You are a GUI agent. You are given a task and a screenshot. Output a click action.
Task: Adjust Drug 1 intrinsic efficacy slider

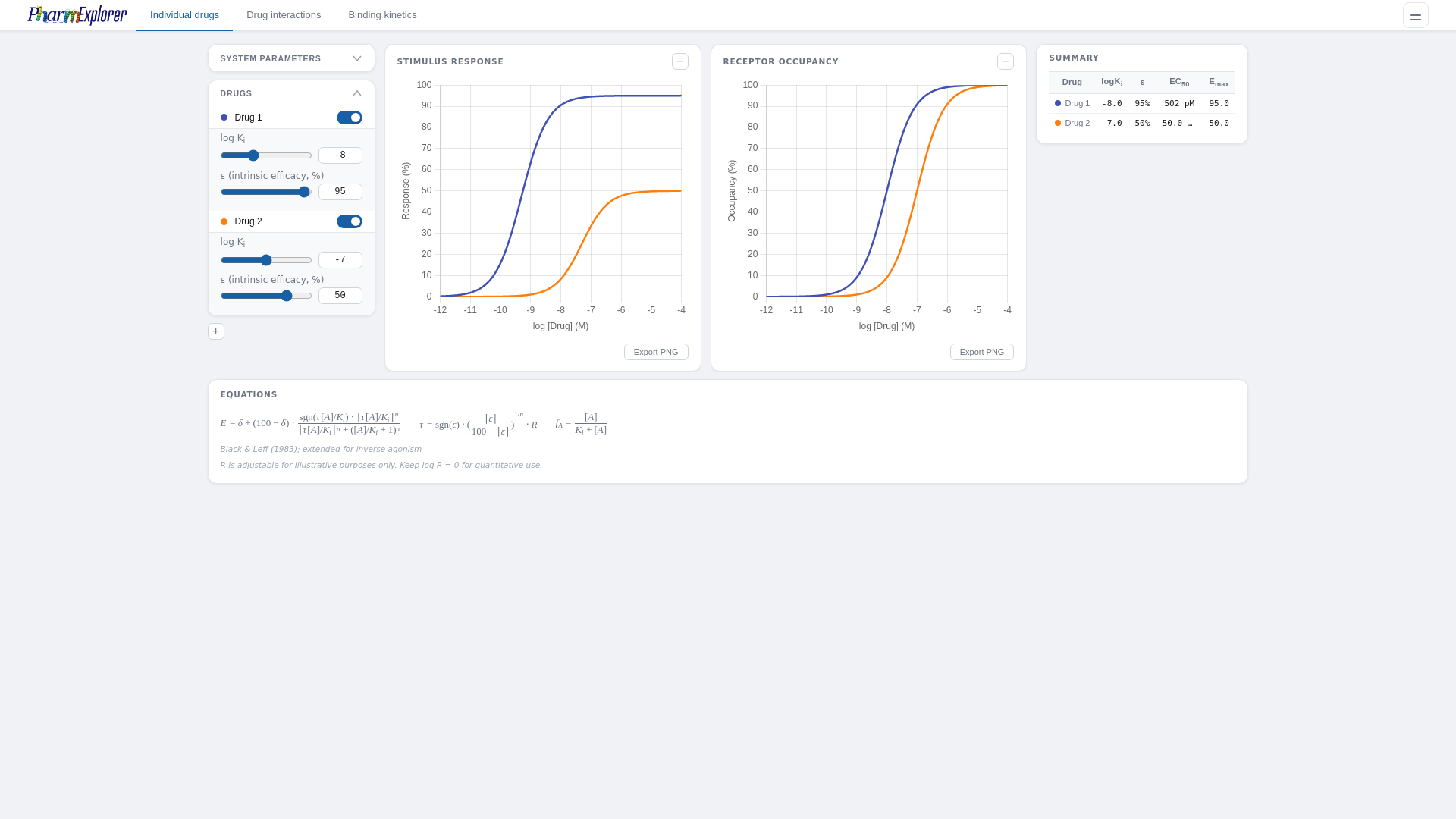point(266,192)
